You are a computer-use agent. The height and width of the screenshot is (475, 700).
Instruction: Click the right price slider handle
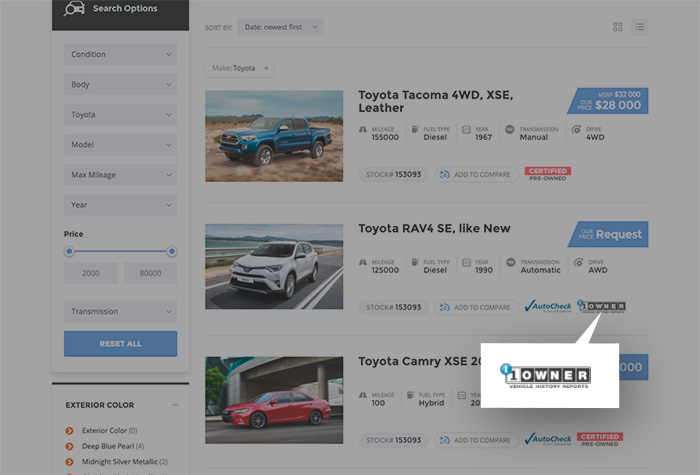[x=172, y=251]
